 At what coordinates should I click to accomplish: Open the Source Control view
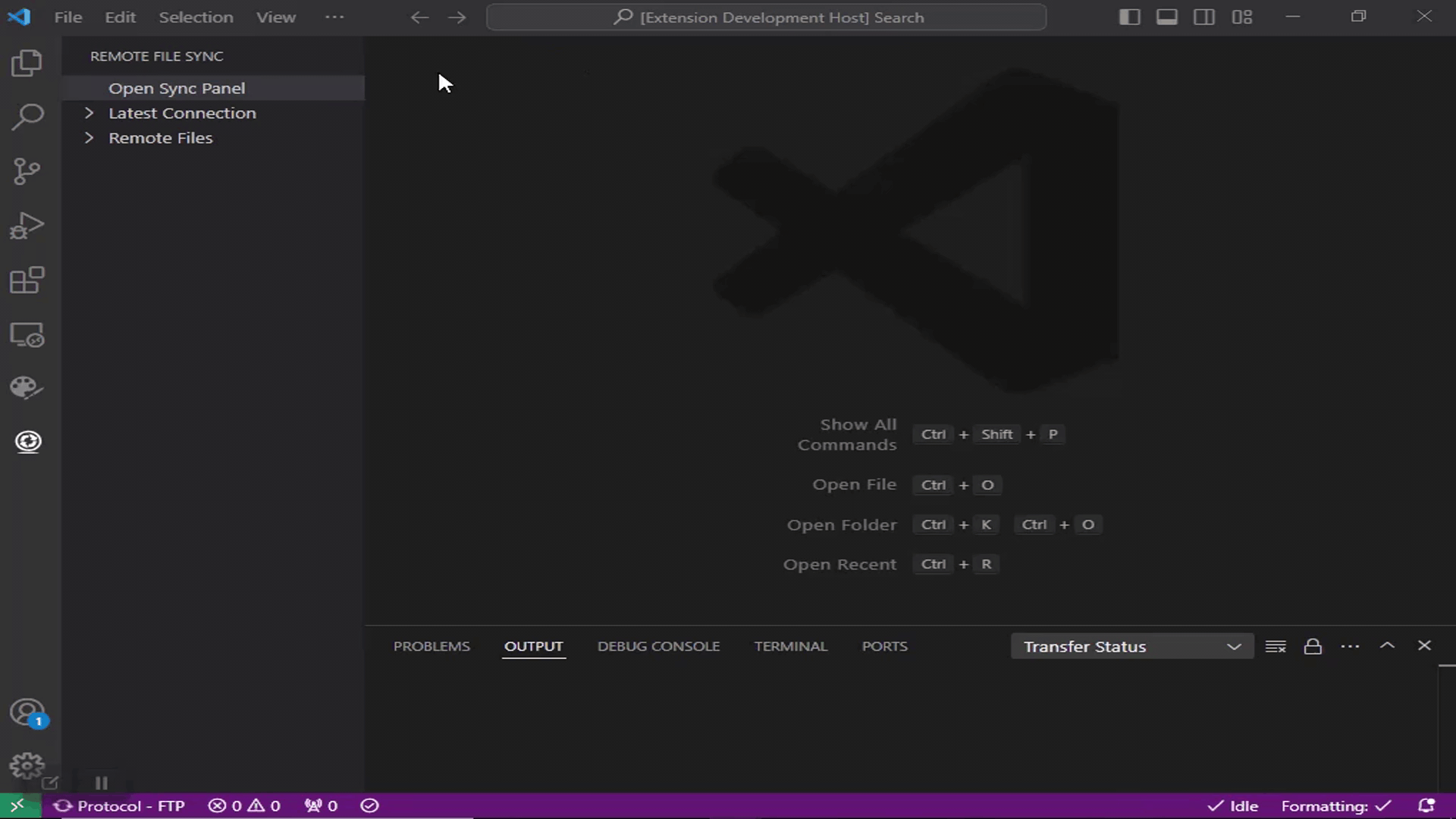click(x=27, y=171)
